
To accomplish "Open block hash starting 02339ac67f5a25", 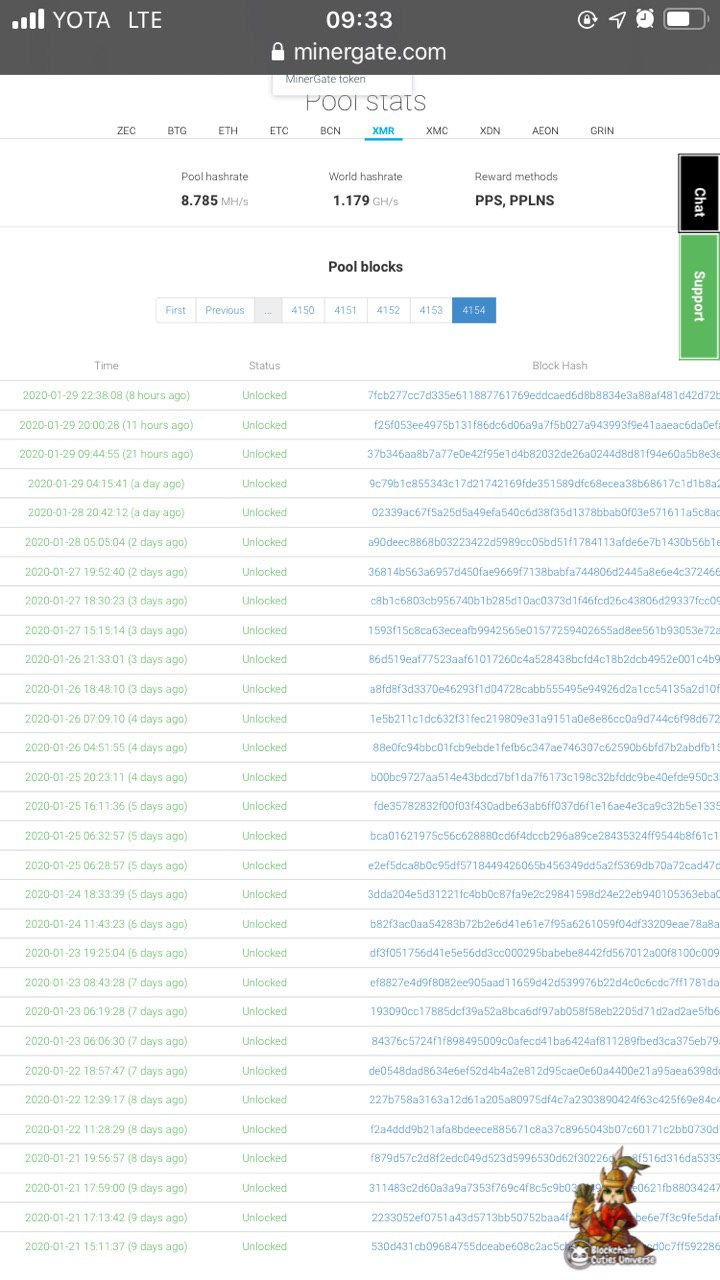I will pos(545,513).
